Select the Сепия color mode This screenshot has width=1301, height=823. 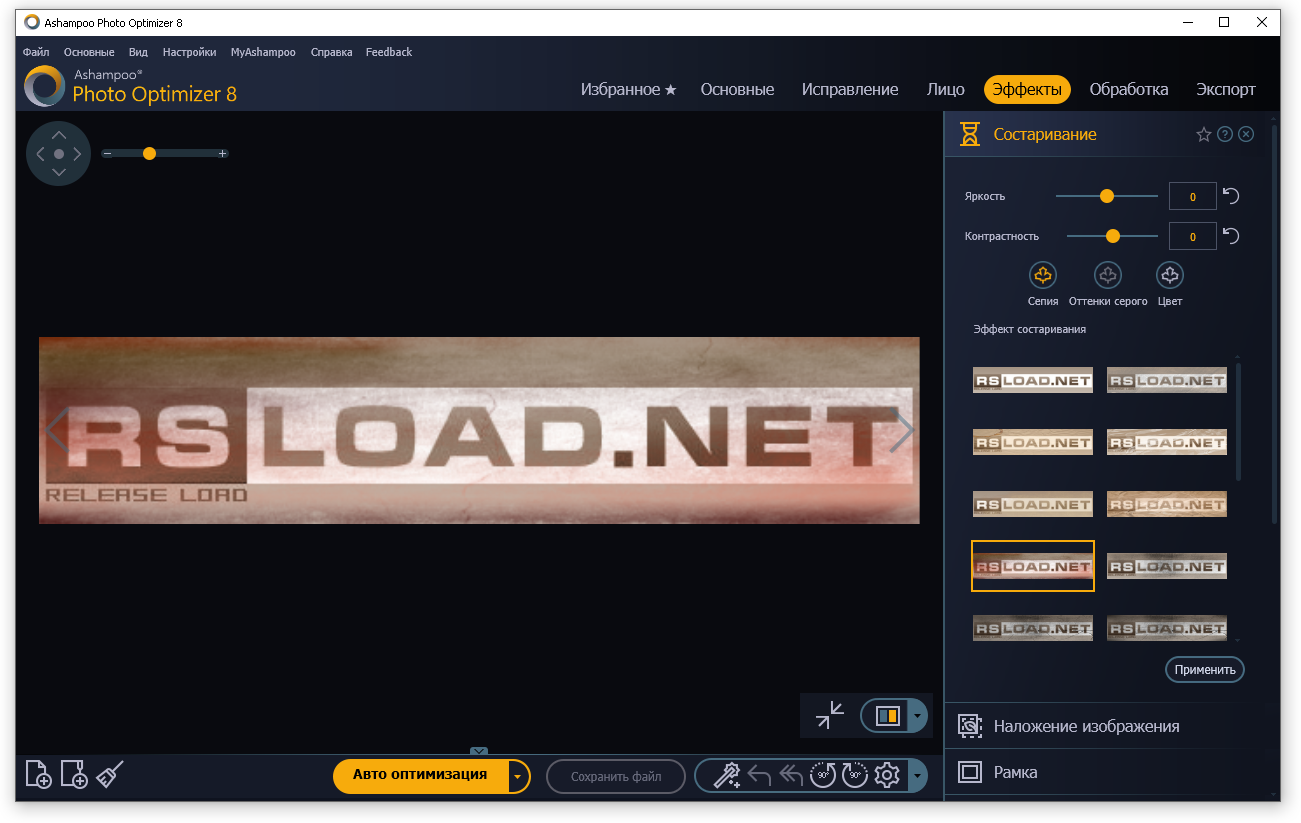click(x=1043, y=275)
